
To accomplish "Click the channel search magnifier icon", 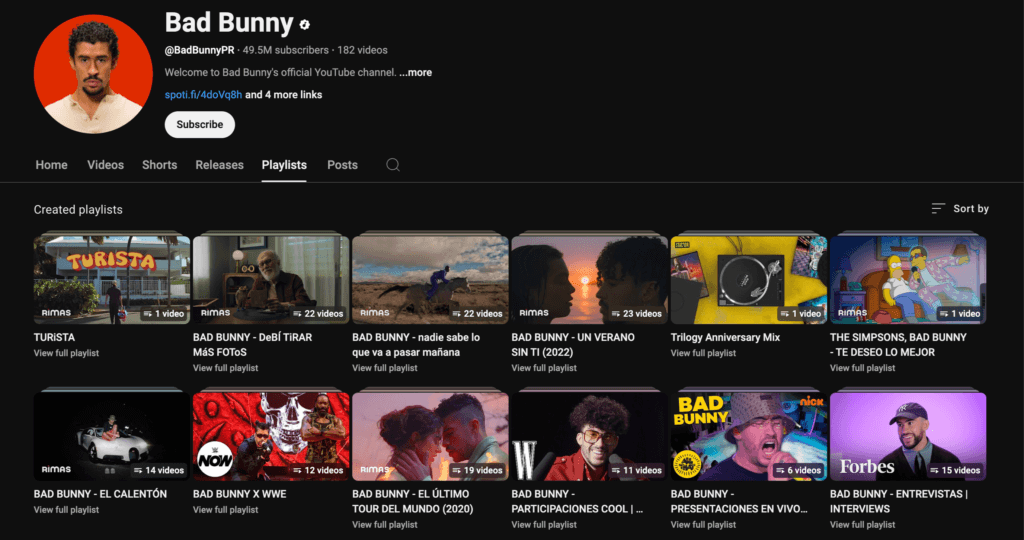I will click(393, 165).
